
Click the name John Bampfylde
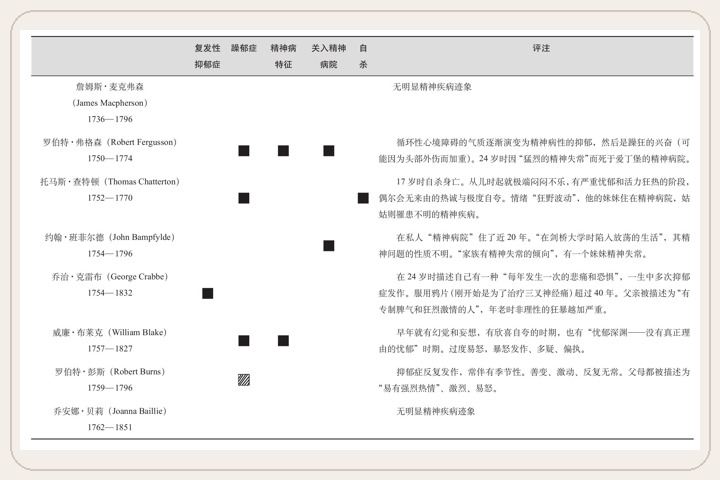point(141,237)
